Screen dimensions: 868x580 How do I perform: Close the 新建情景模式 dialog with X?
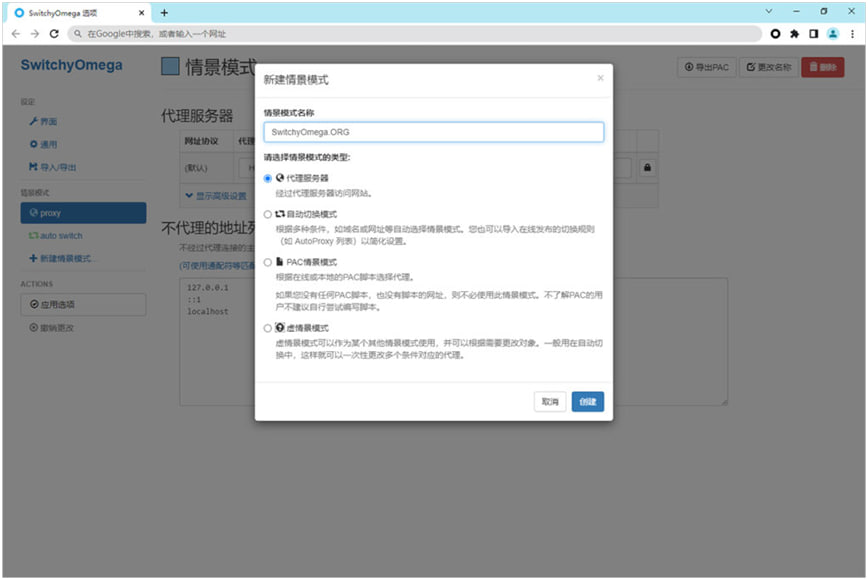tap(600, 78)
